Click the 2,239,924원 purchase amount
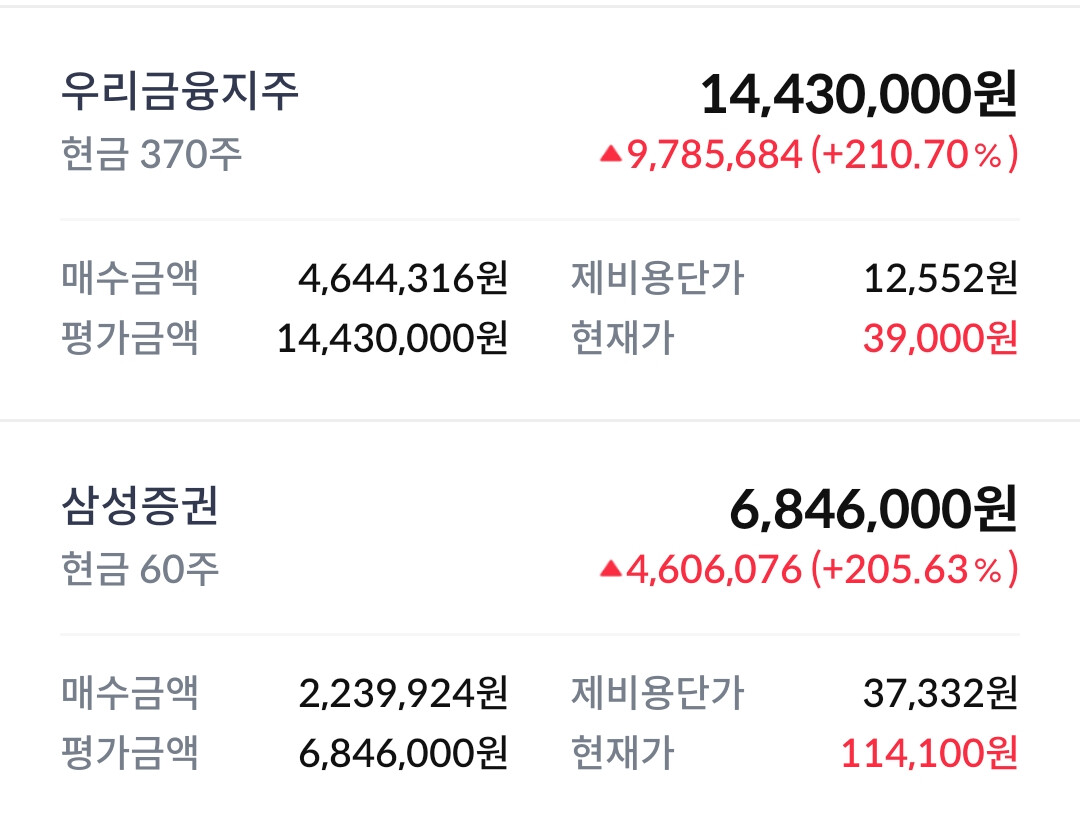 click(x=403, y=692)
